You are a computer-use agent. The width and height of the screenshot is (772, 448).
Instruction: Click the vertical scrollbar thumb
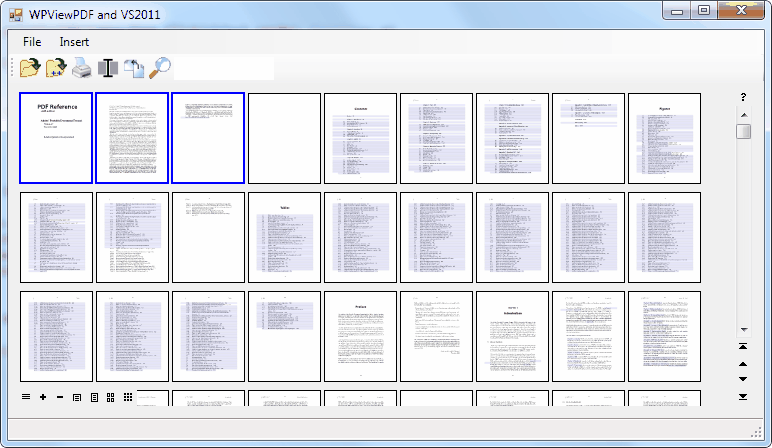point(744,131)
